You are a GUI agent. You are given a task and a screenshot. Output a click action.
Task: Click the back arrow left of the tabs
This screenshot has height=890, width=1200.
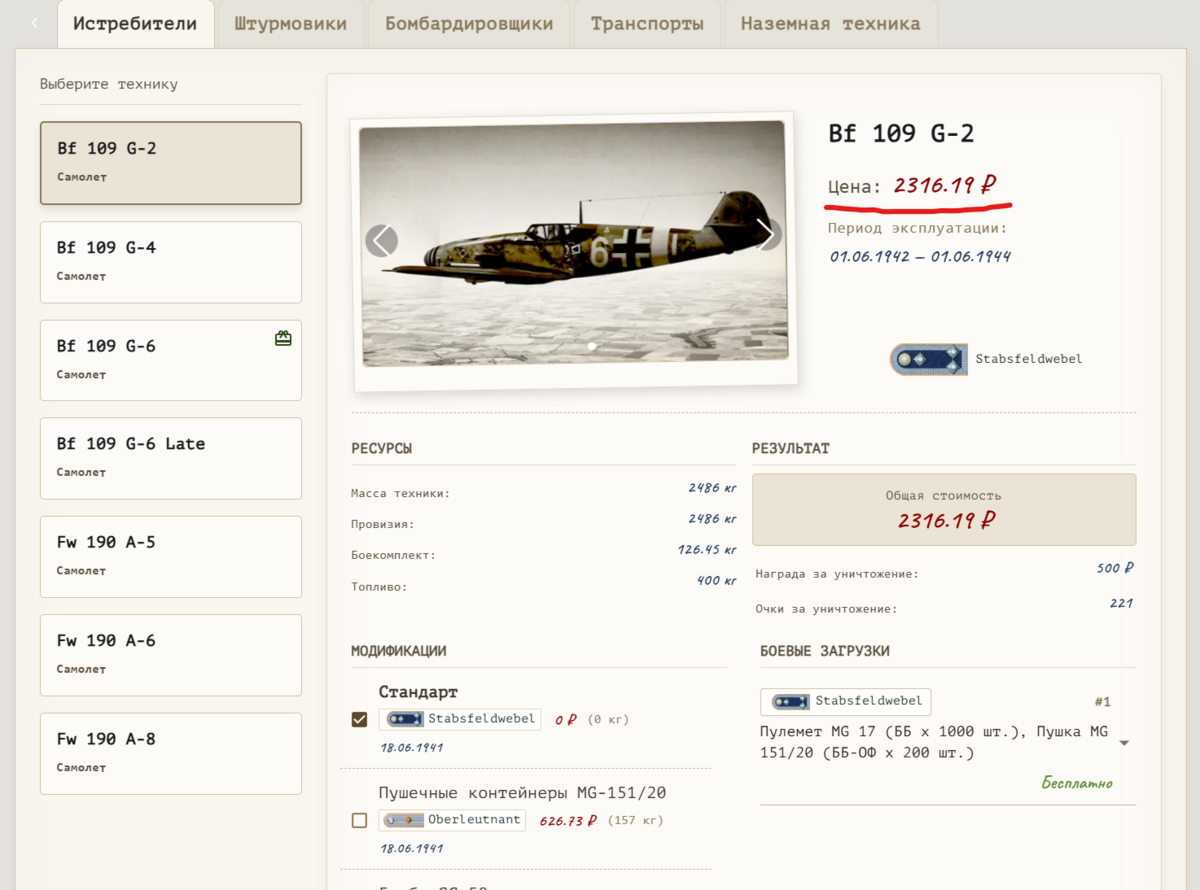coord(35,23)
